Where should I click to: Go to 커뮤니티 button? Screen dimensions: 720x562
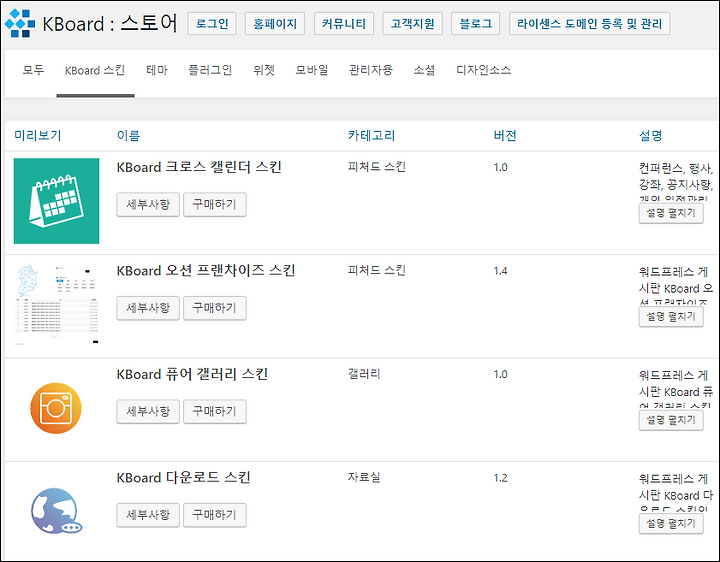tap(343, 23)
